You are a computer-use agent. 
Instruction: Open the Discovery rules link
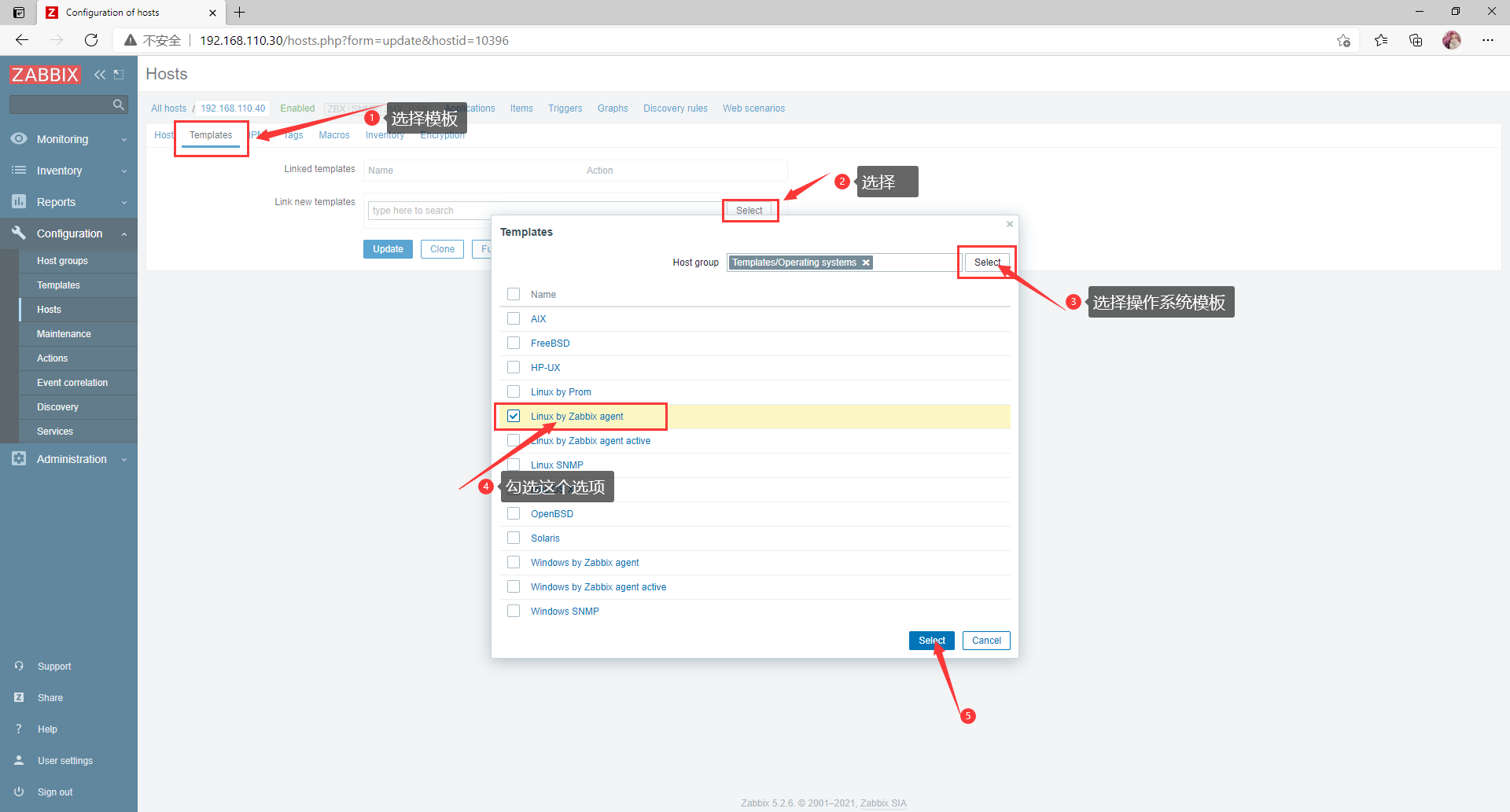point(676,108)
